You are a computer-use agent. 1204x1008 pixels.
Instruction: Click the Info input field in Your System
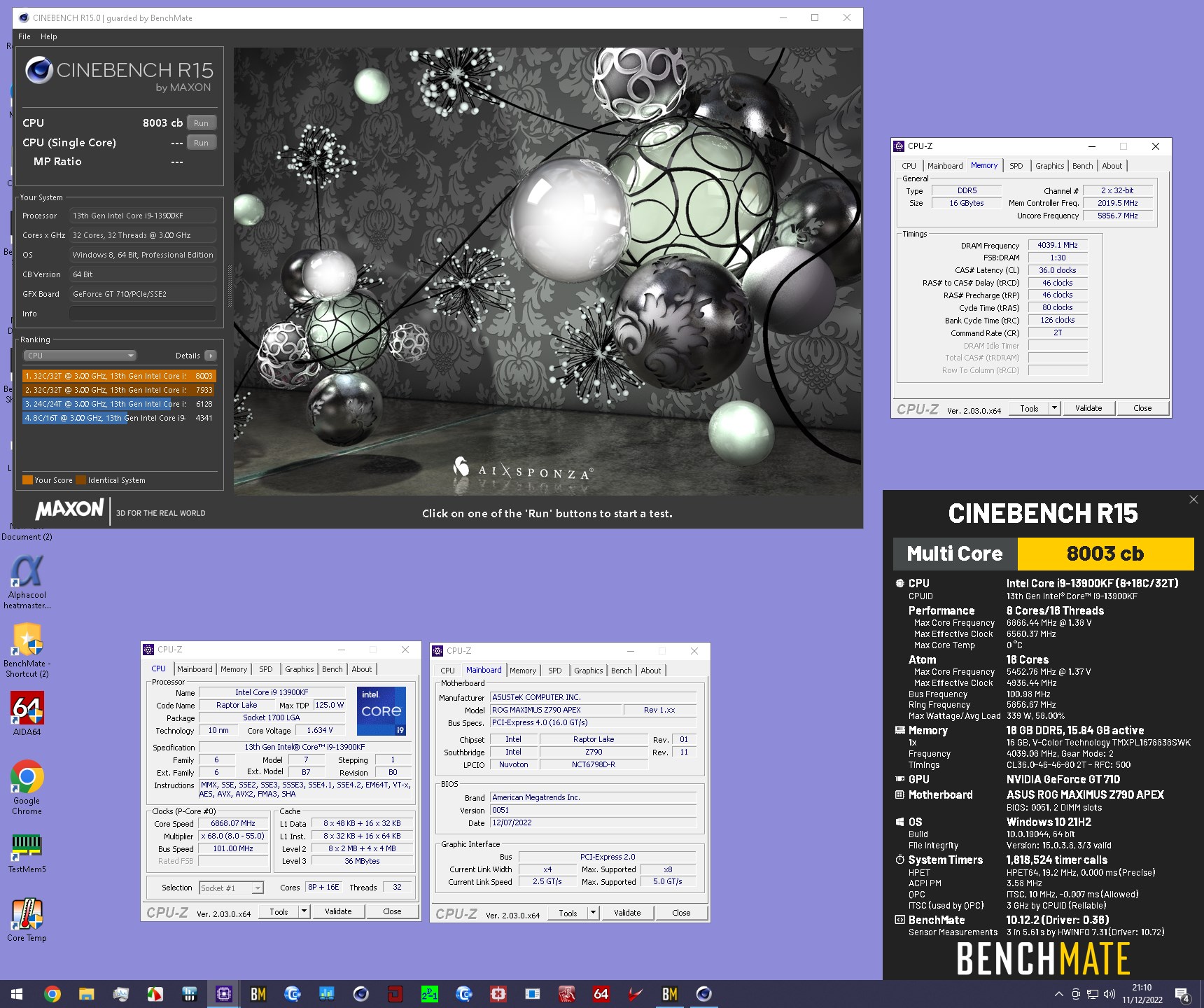(x=143, y=314)
